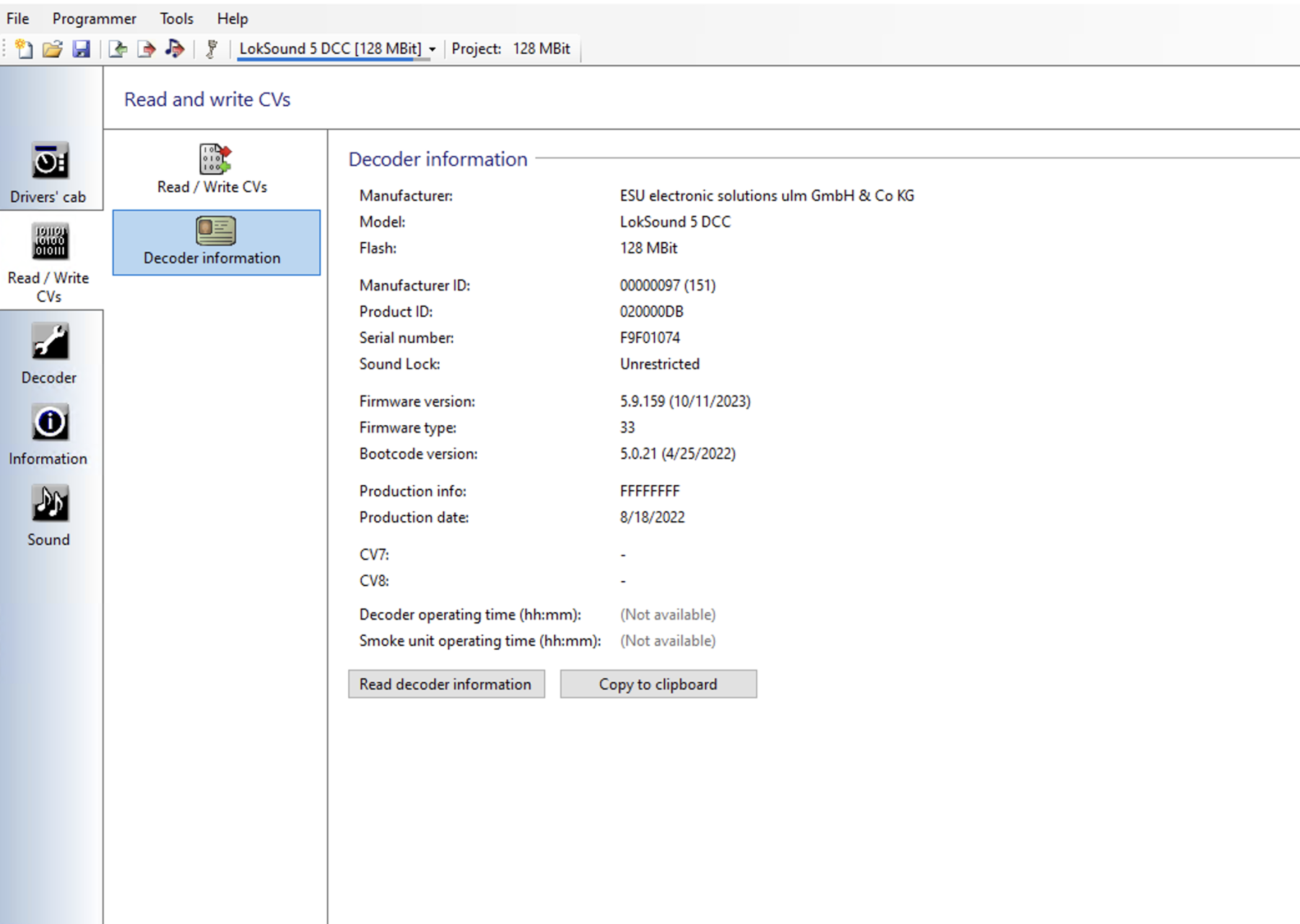Click the firmware version 5.9.159 value
This screenshot has height=924, width=1300.
tap(685, 401)
